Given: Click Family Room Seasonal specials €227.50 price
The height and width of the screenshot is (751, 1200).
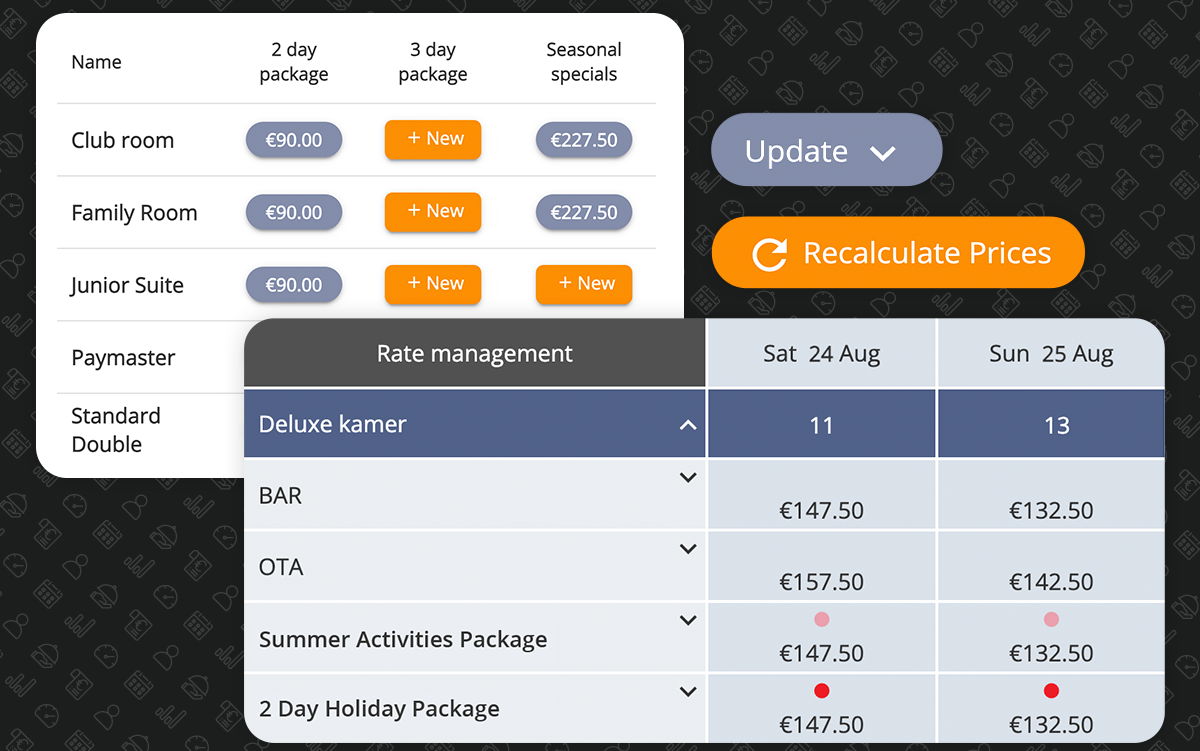Looking at the screenshot, I should pyautogui.click(x=584, y=212).
